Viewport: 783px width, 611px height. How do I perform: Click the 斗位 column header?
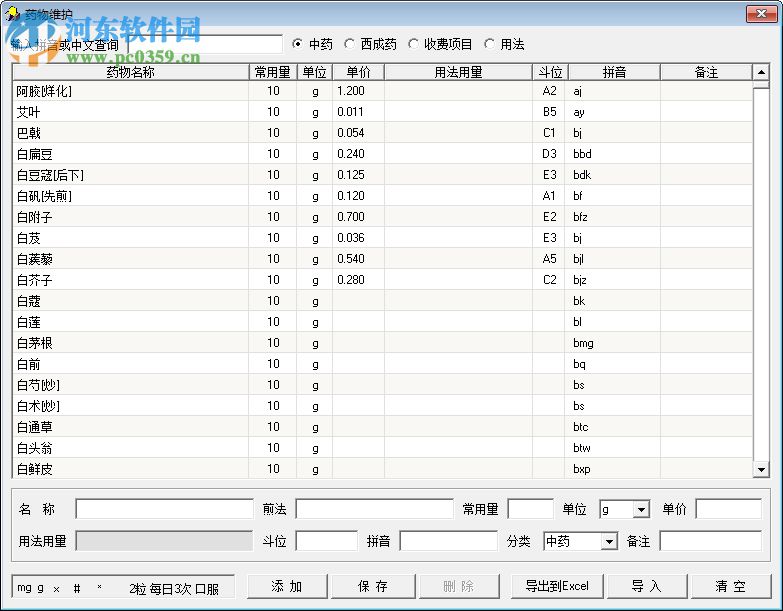pos(550,72)
